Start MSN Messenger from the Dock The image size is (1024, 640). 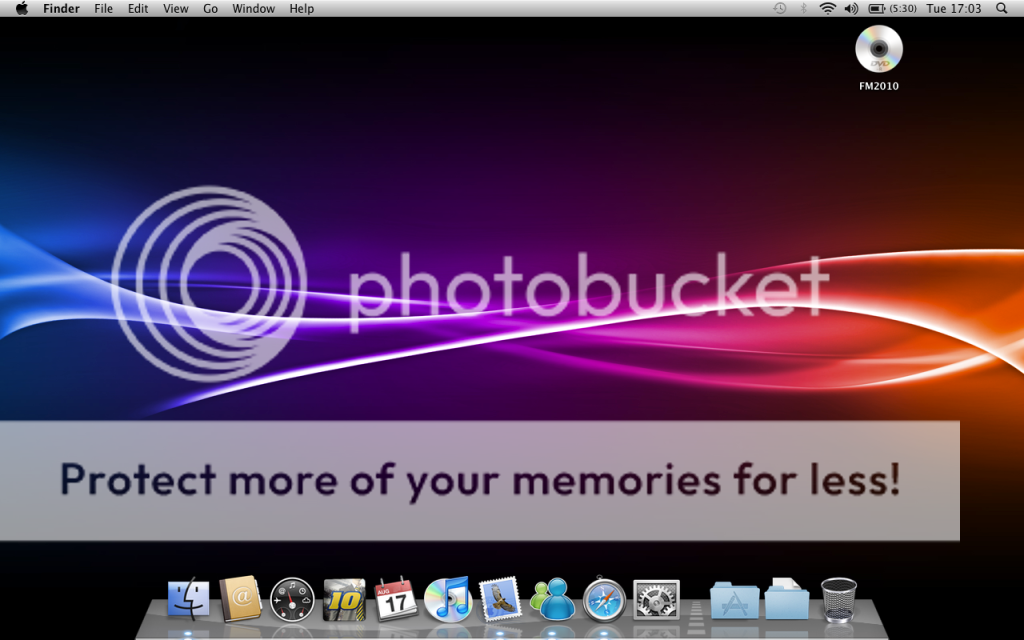coord(552,600)
